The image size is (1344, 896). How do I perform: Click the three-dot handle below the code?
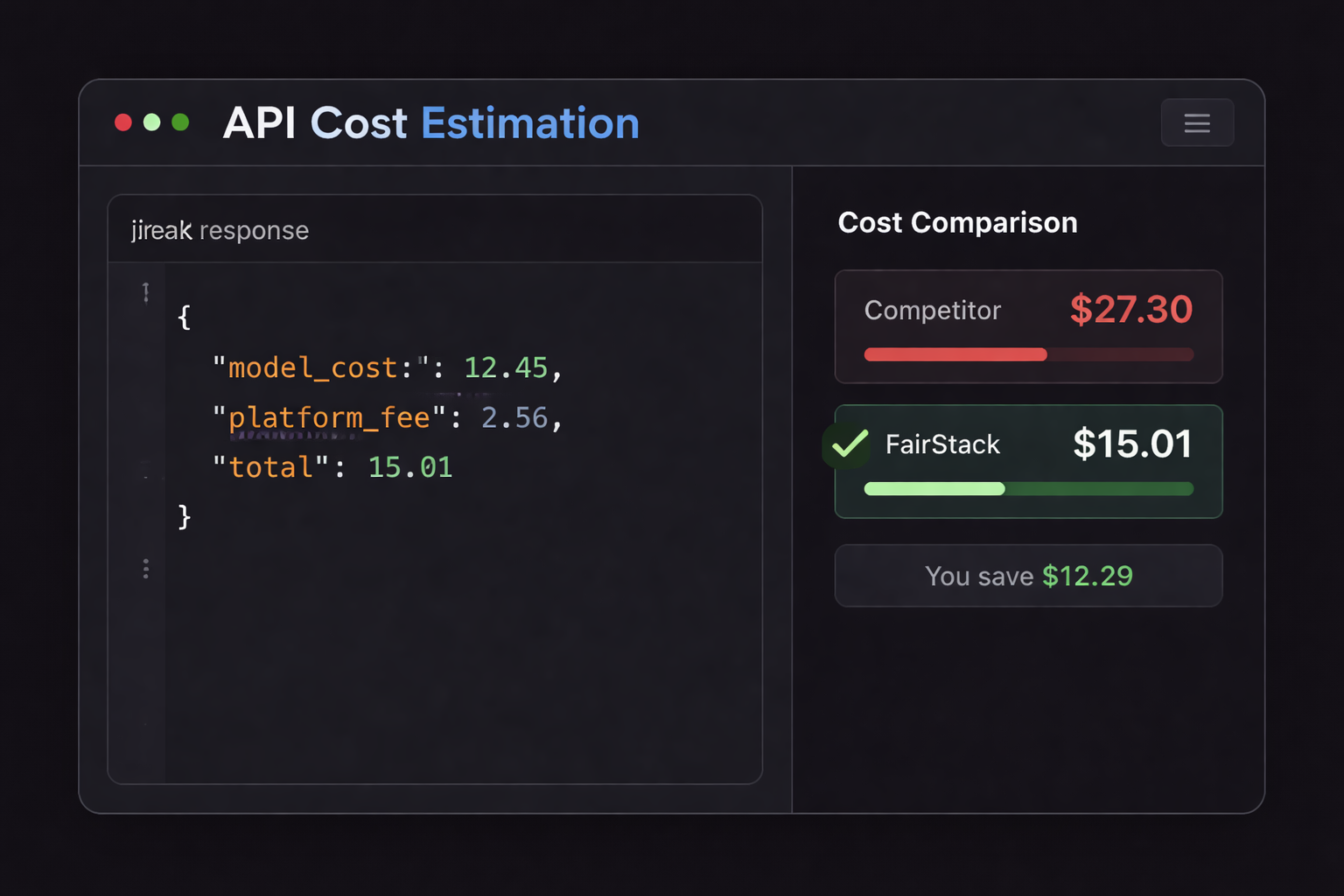[x=146, y=569]
